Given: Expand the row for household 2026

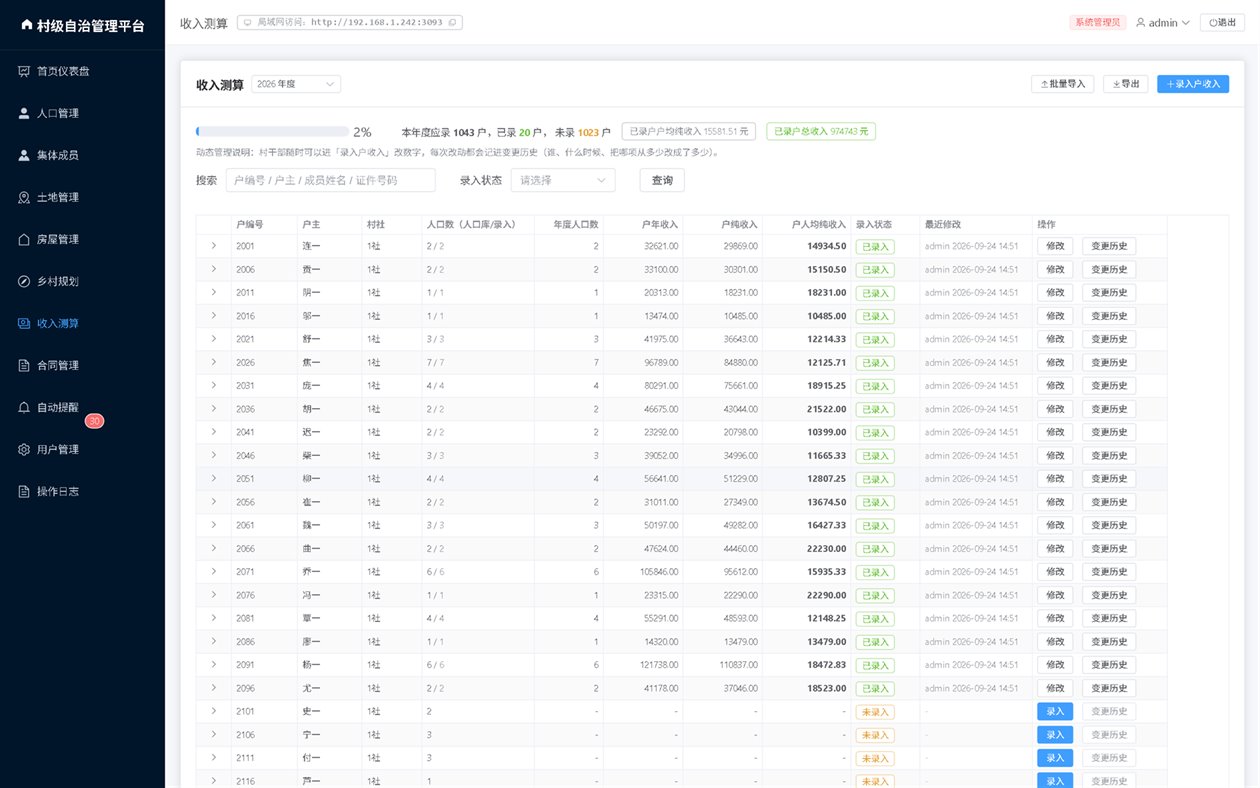Looking at the screenshot, I should 213,362.
